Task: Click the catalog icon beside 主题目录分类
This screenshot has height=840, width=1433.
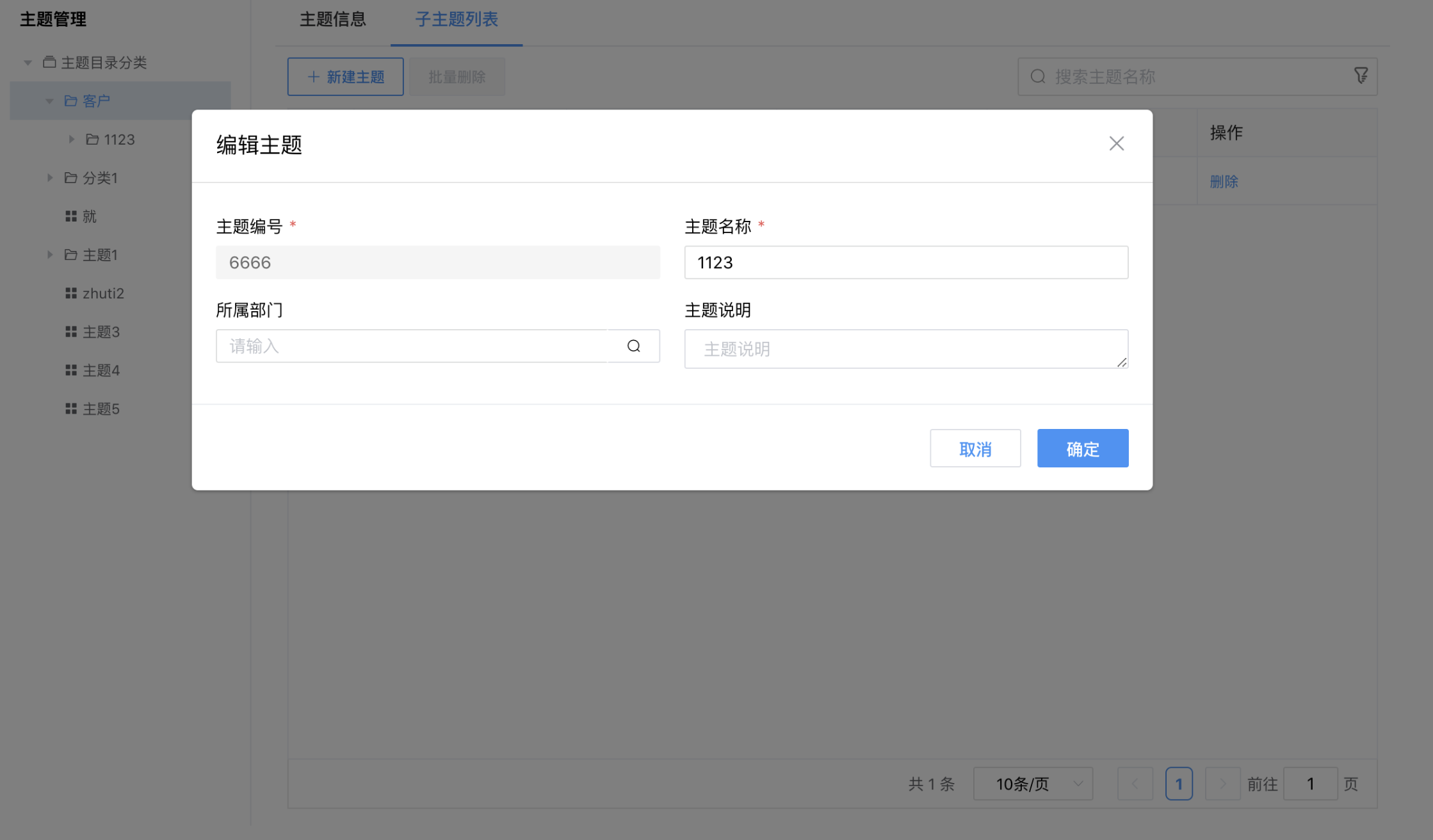Action: [x=49, y=62]
